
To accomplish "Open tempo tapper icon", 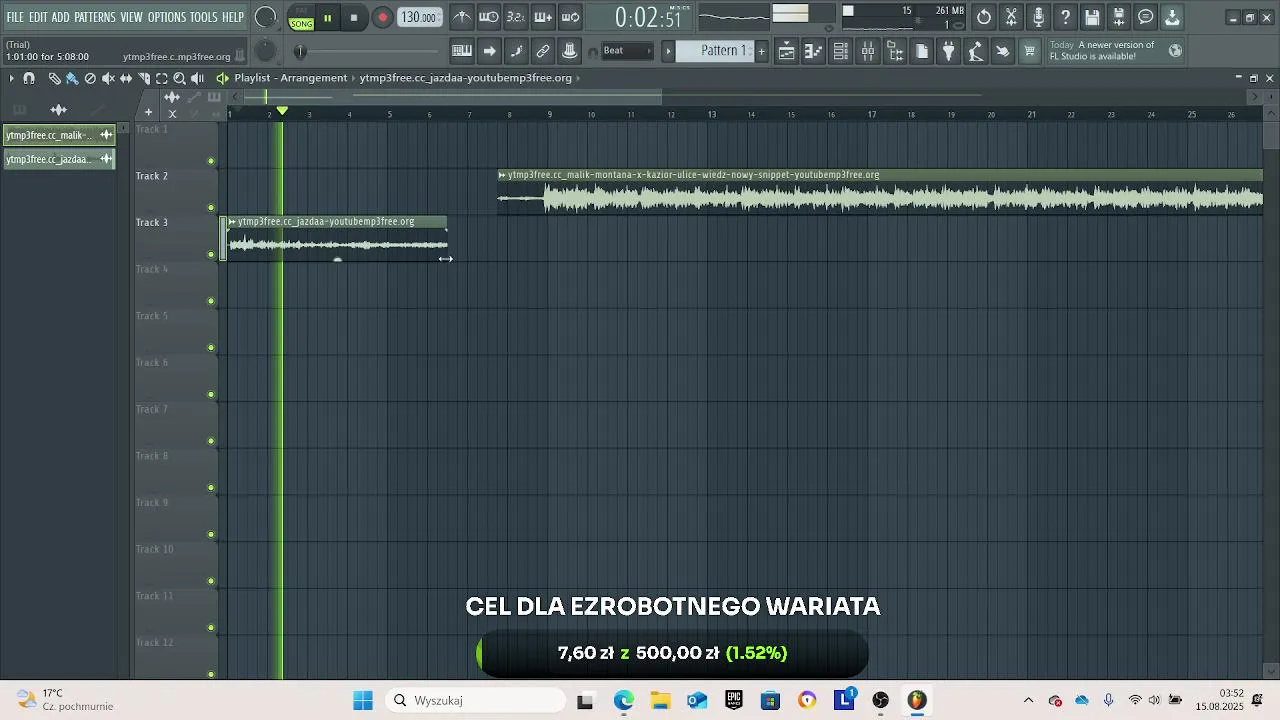I will [x=976, y=52].
